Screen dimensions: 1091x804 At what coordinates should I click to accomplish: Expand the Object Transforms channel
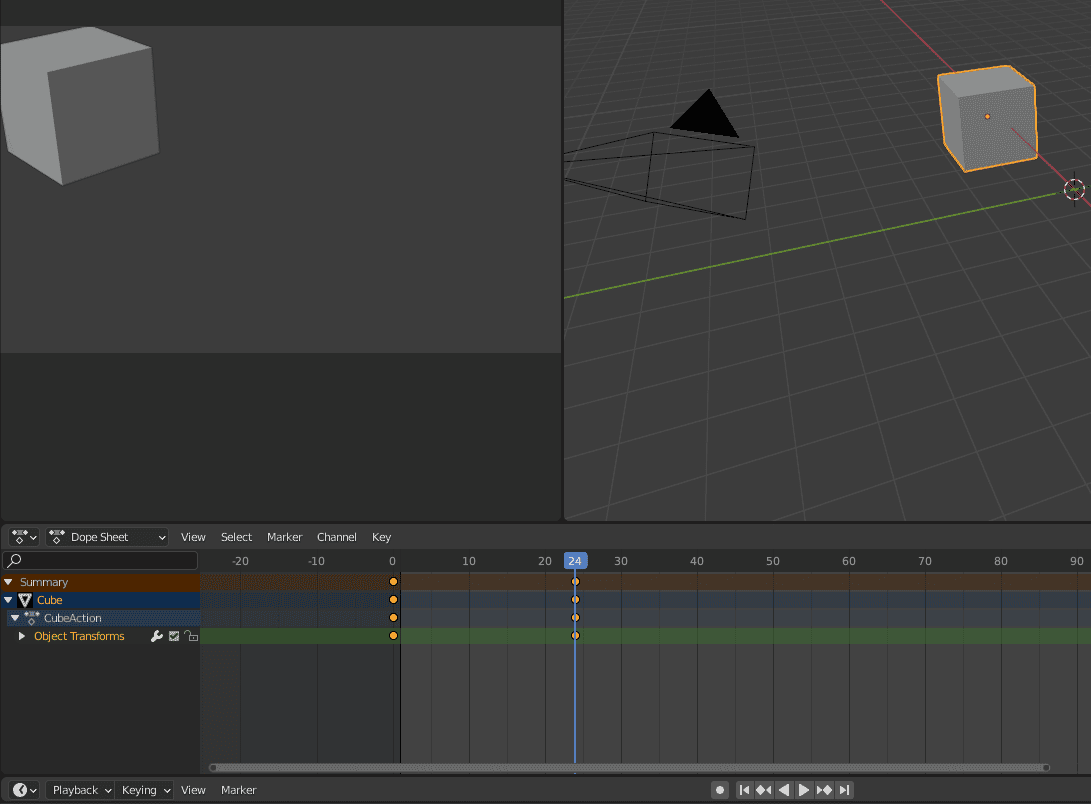22,636
